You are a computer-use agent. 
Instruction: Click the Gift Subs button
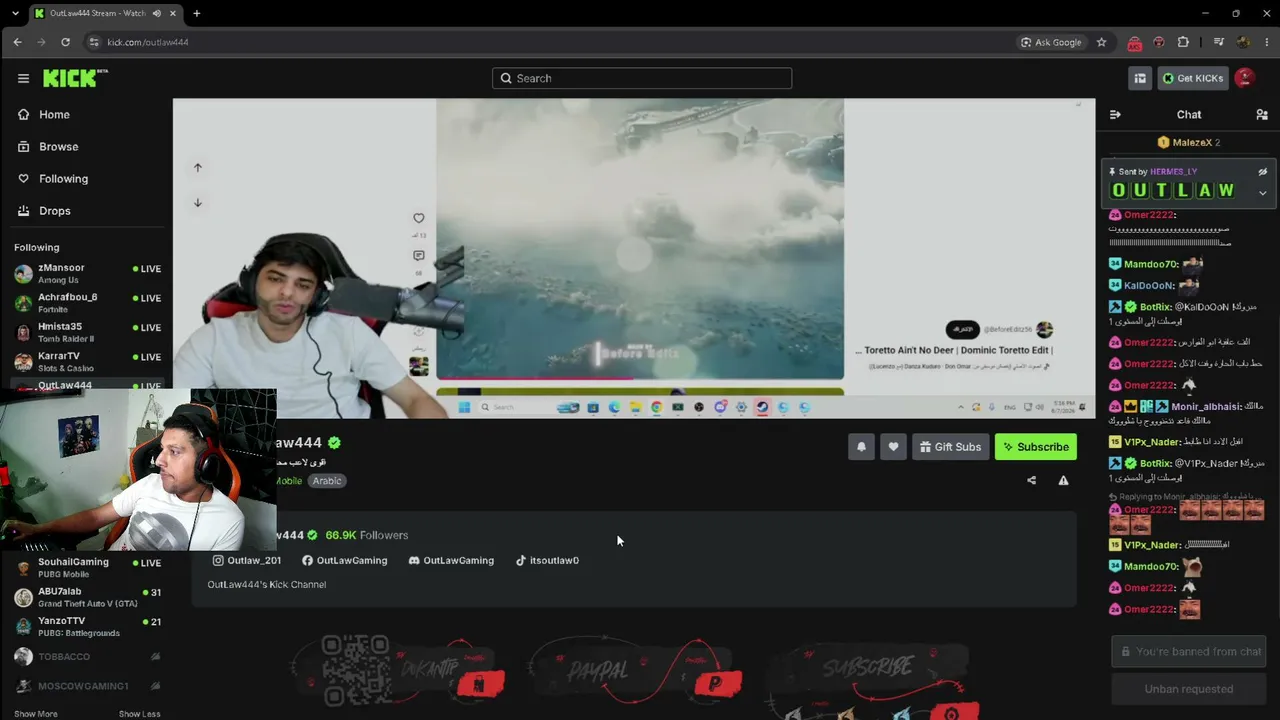click(x=951, y=447)
